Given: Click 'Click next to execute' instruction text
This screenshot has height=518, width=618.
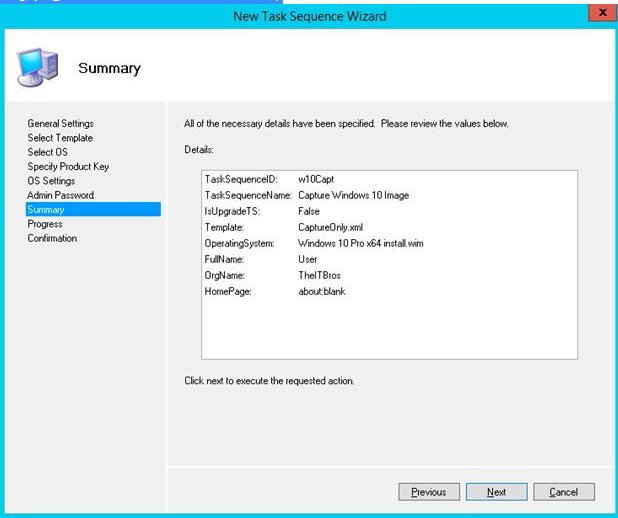Looking at the screenshot, I should [x=269, y=381].
